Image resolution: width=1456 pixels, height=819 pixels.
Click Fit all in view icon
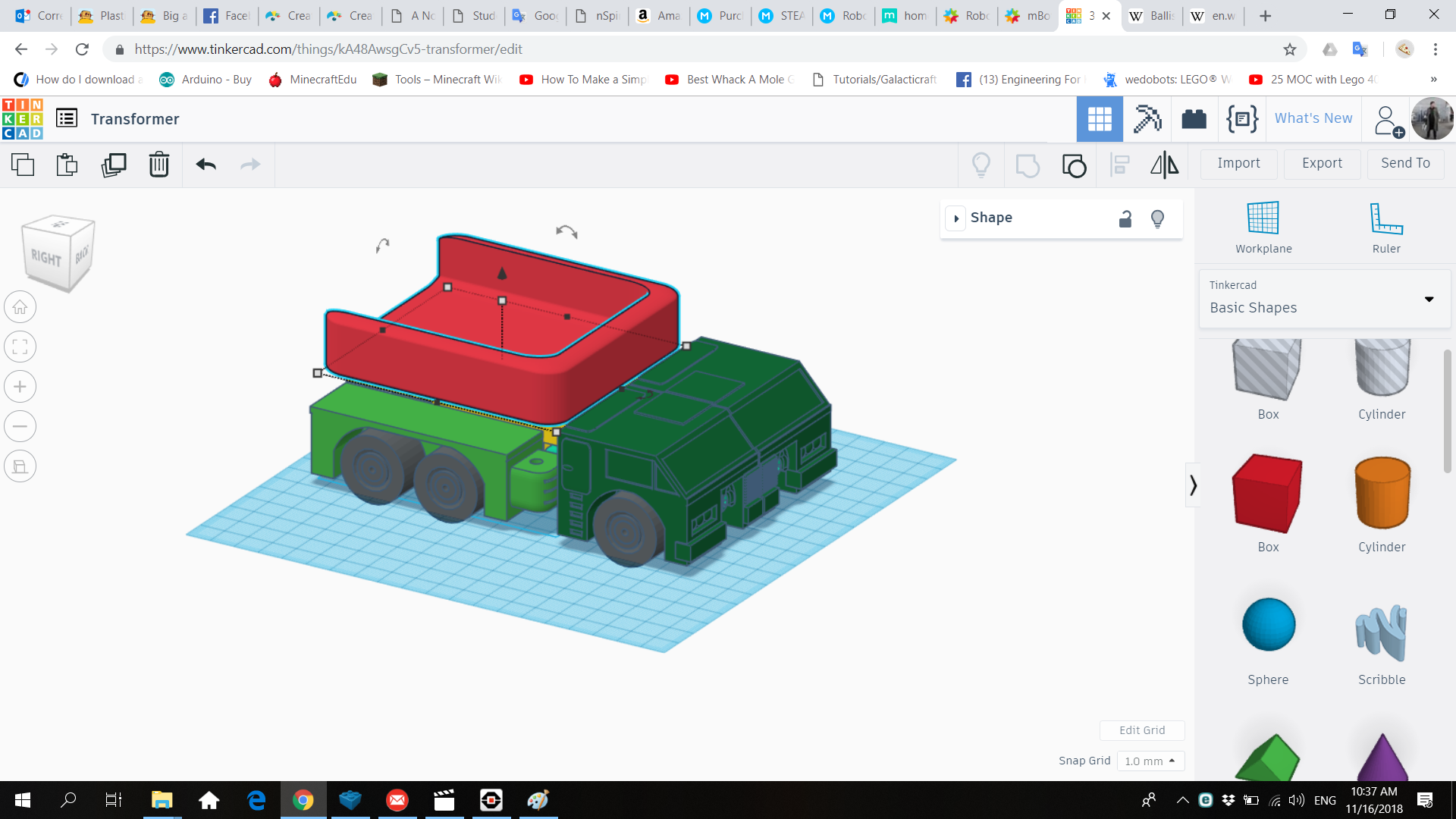(x=20, y=347)
